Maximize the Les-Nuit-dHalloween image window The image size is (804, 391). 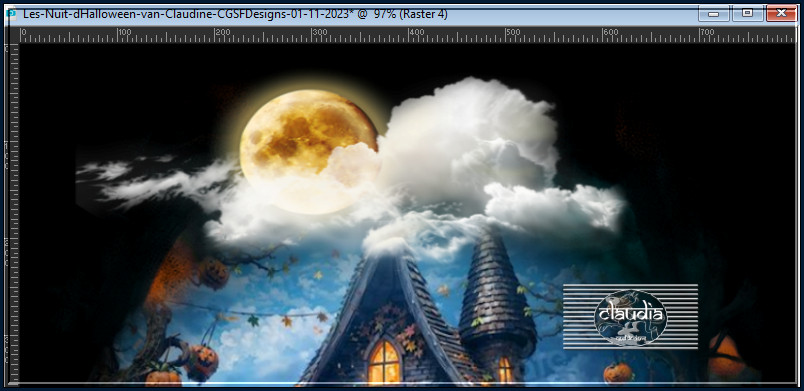tap(747, 13)
